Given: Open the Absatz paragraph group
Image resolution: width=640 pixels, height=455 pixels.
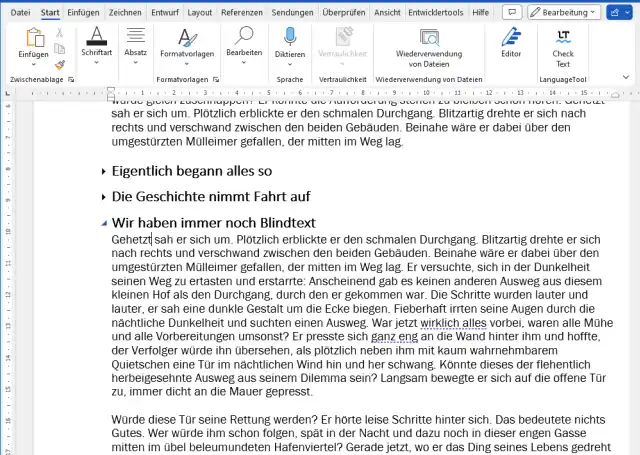Looking at the screenshot, I should pyautogui.click(x=135, y=44).
